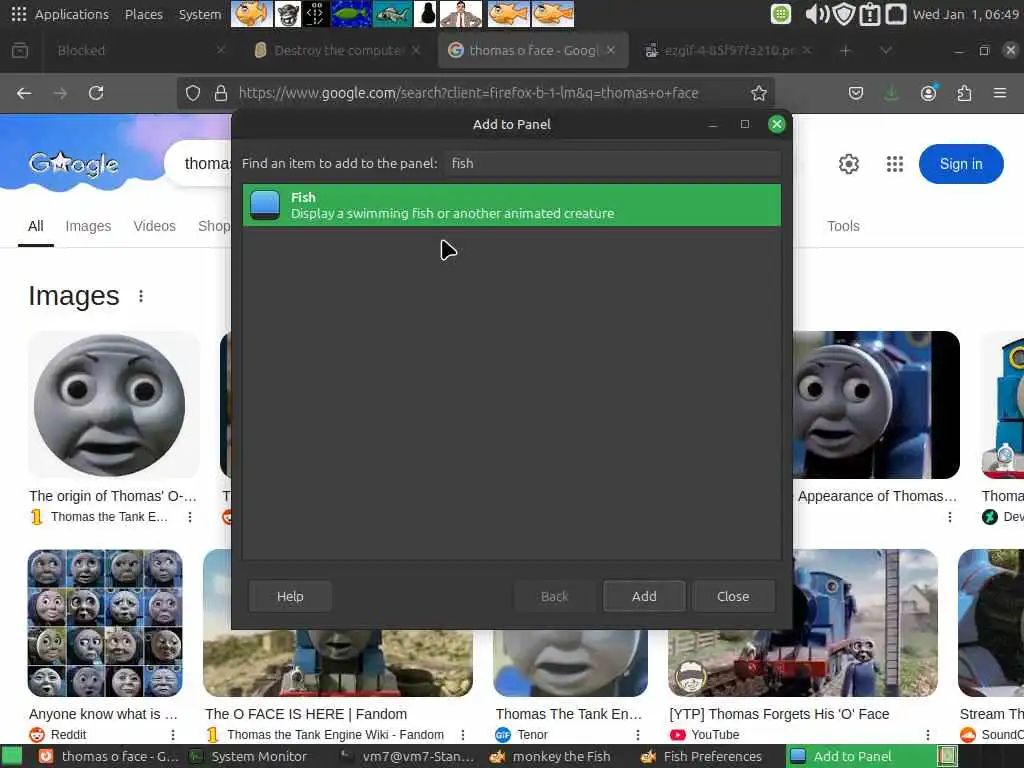Open the Firefox Pocket save icon

[x=856, y=93]
